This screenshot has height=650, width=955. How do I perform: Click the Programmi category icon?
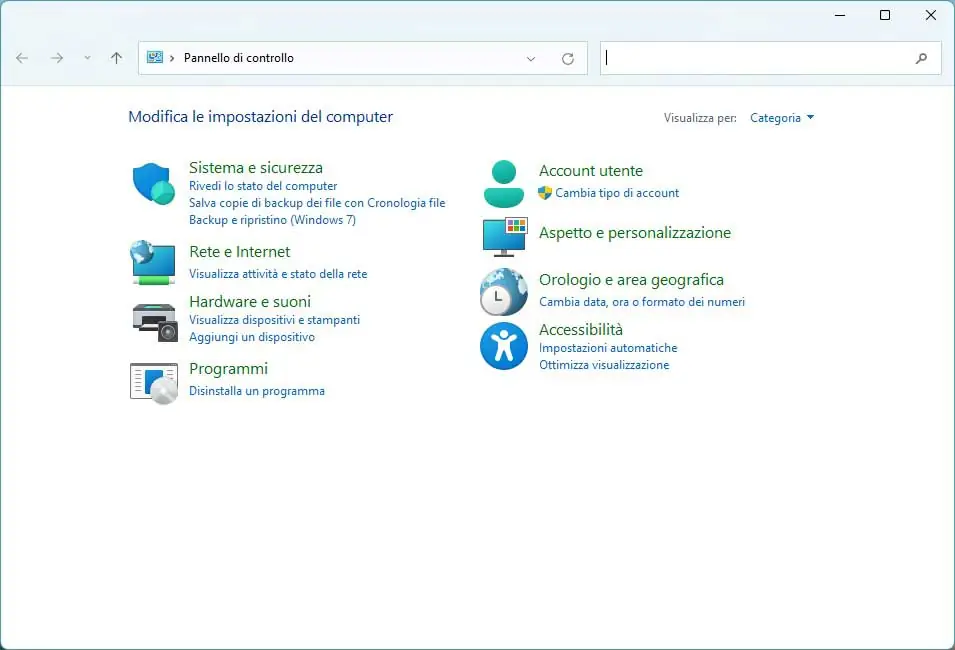pos(152,383)
